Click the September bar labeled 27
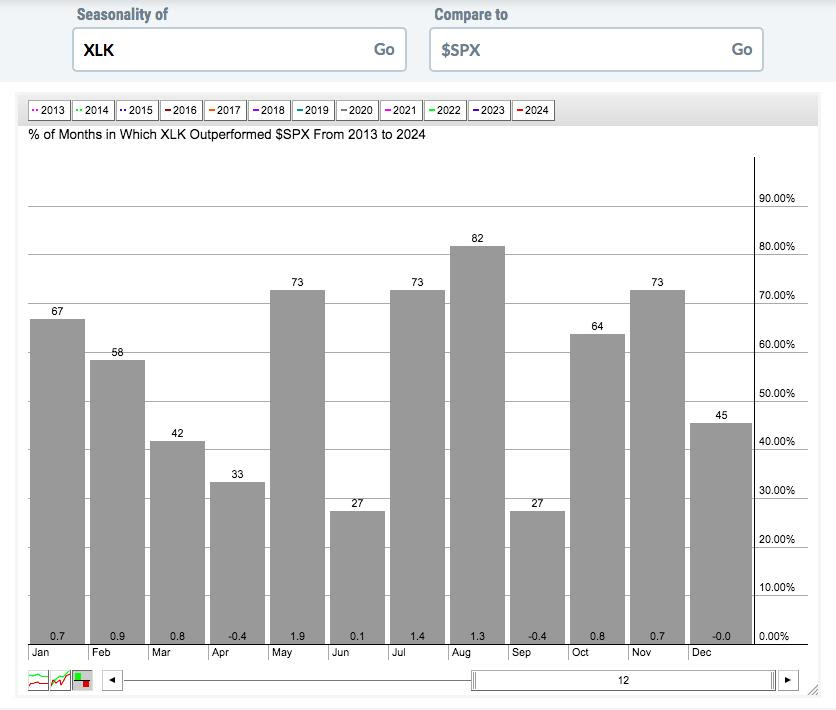The height and width of the screenshot is (710, 836). (537, 577)
